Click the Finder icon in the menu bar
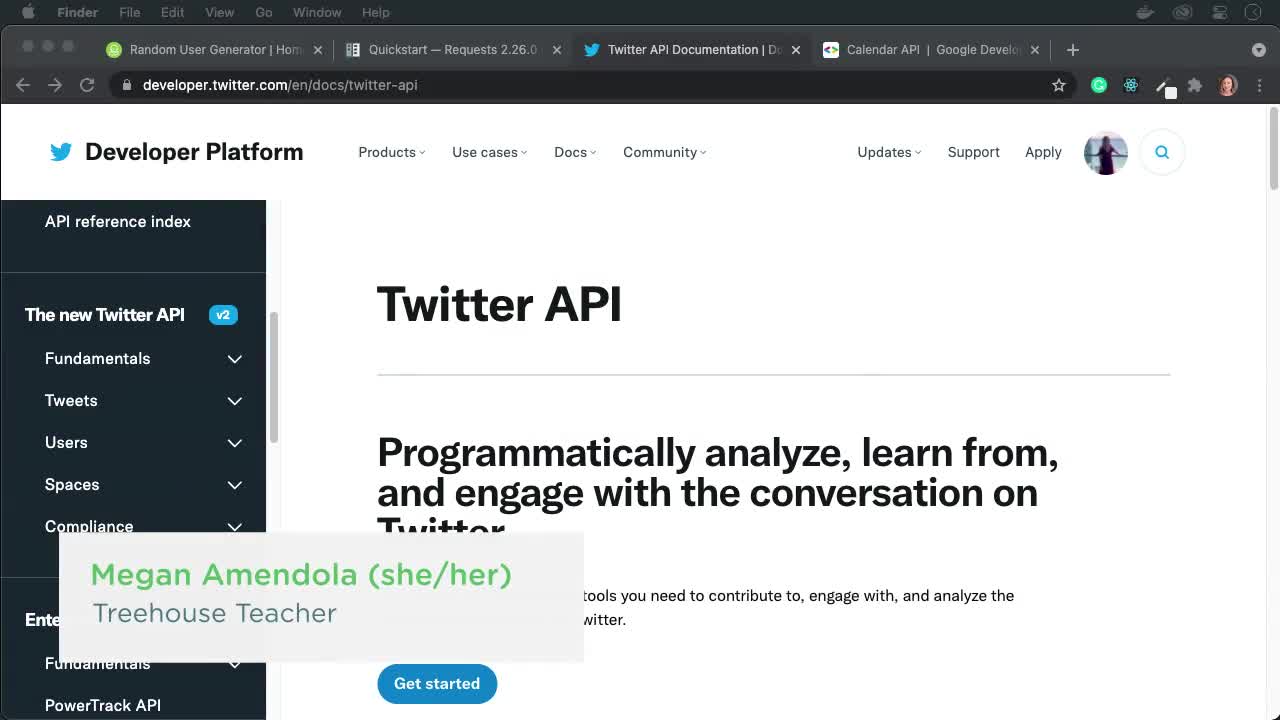Image resolution: width=1280 pixels, height=720 pixels. 77,12
